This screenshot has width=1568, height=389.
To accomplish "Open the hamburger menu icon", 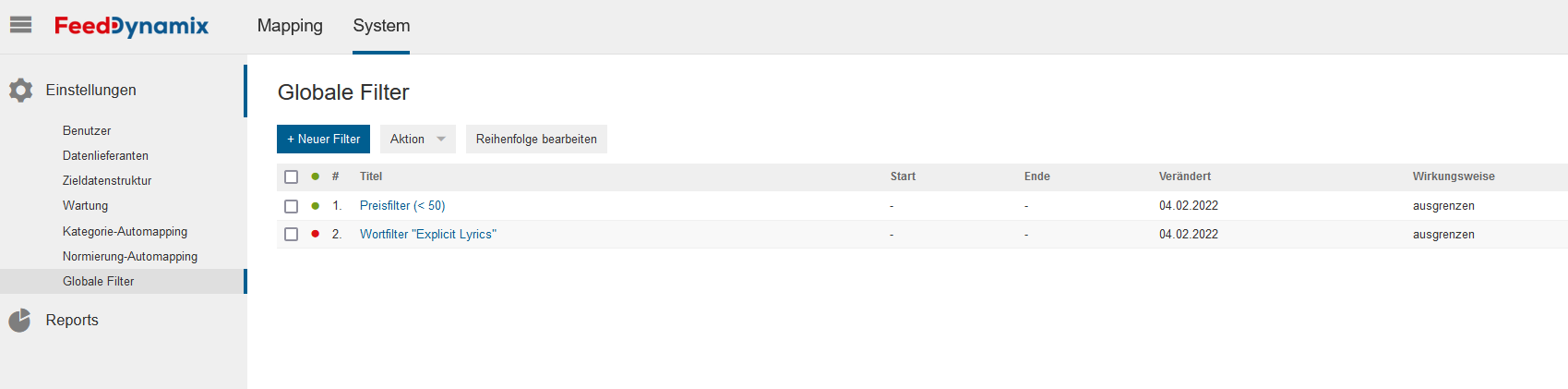I will tap(20, 25).
